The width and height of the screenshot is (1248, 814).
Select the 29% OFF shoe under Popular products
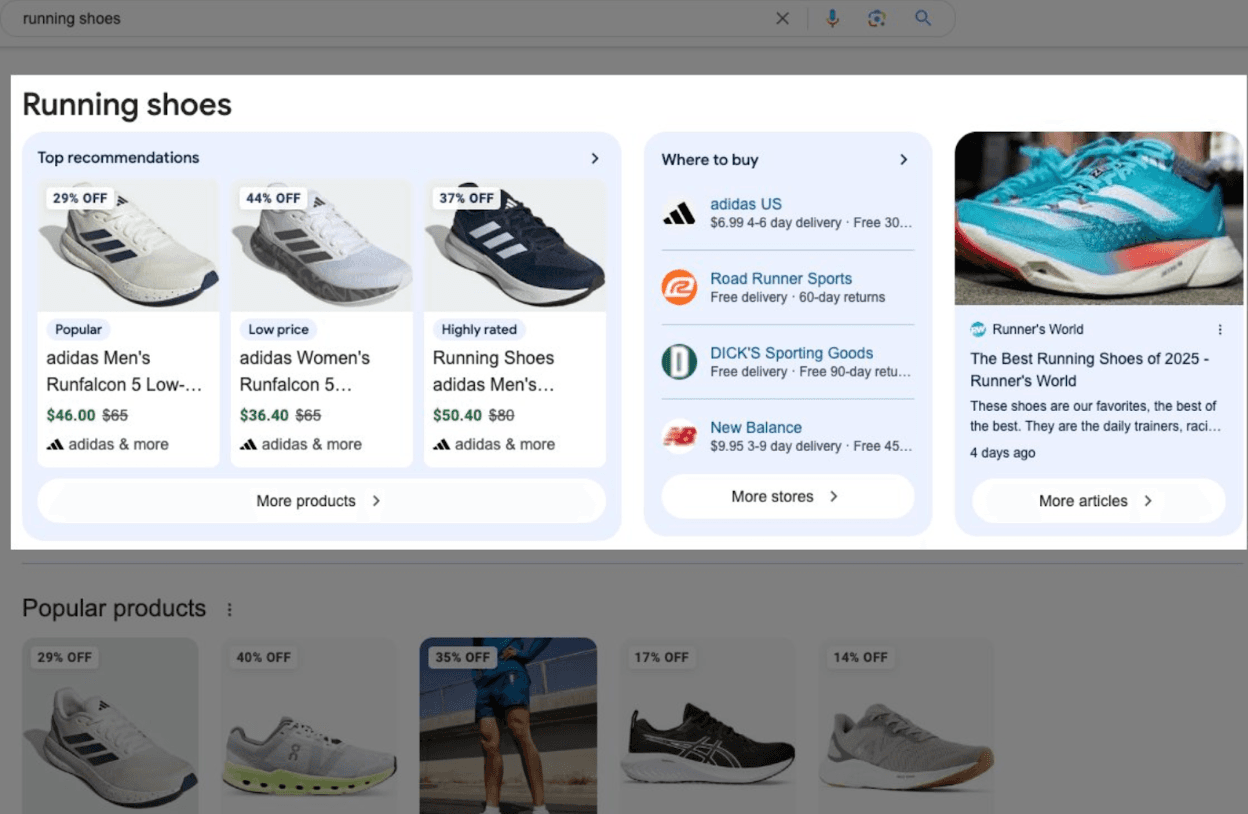[x=110, y=725]
